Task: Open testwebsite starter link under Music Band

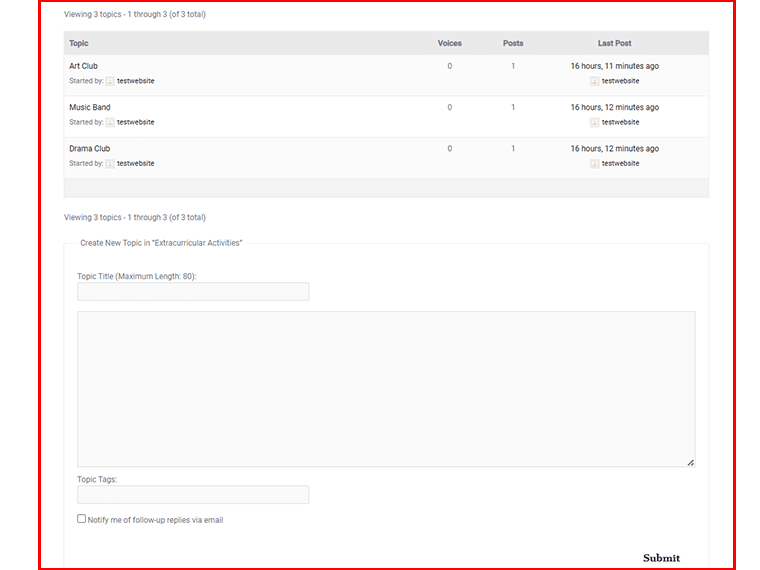Action: pos(136,122)
